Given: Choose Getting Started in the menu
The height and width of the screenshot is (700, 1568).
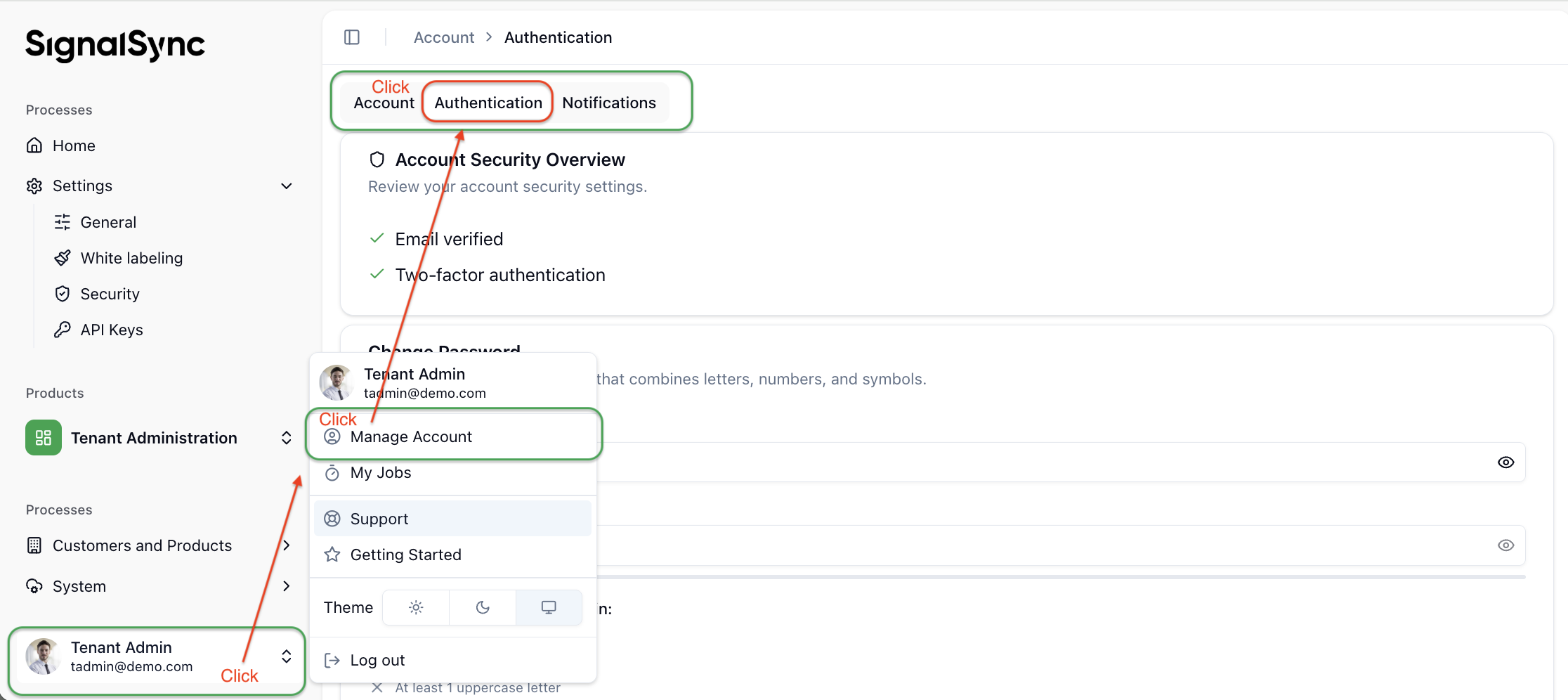Looking at the screenshot, I should coord(453,555).
